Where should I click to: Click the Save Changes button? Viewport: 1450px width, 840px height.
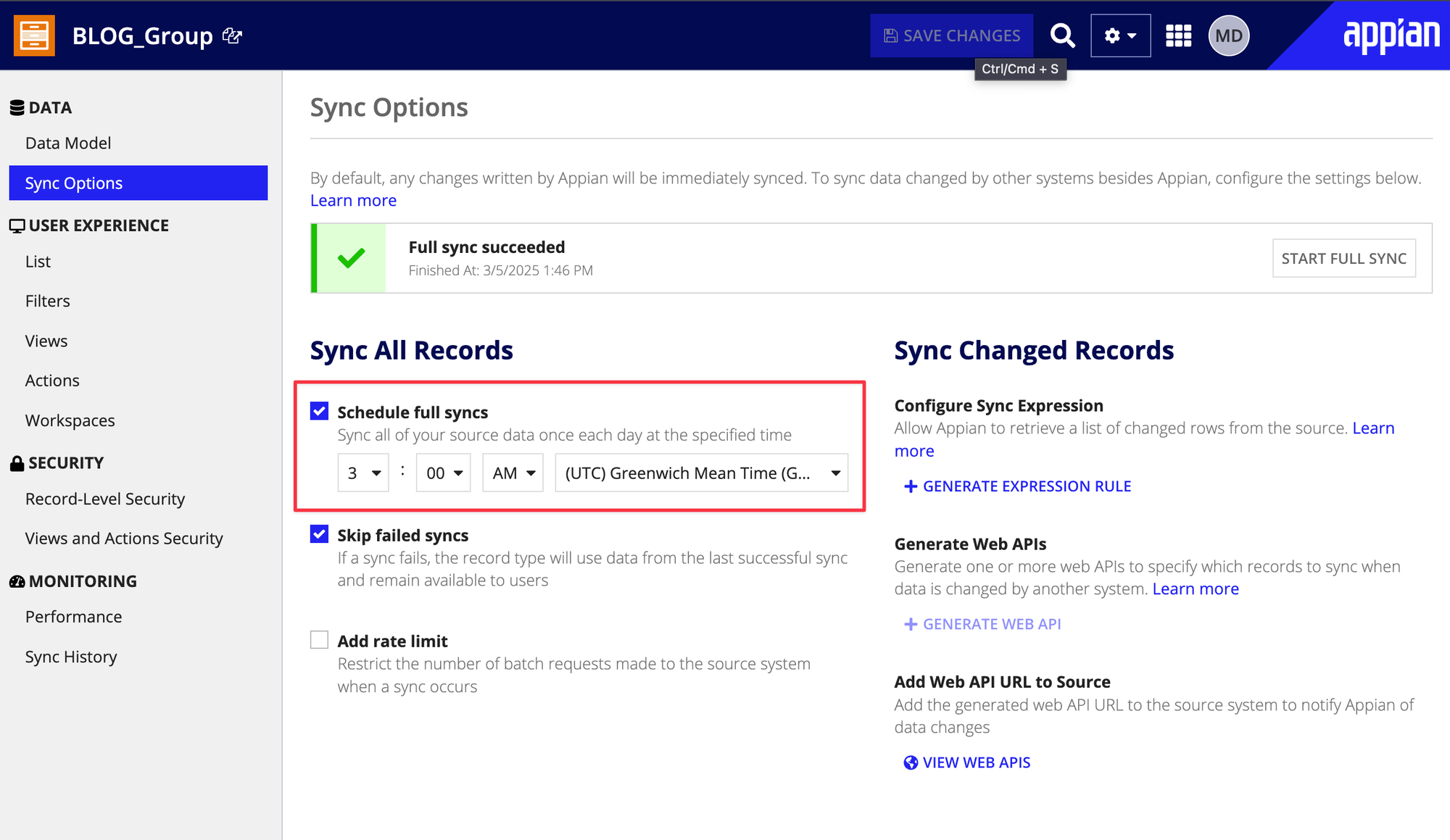pos(951,36)
